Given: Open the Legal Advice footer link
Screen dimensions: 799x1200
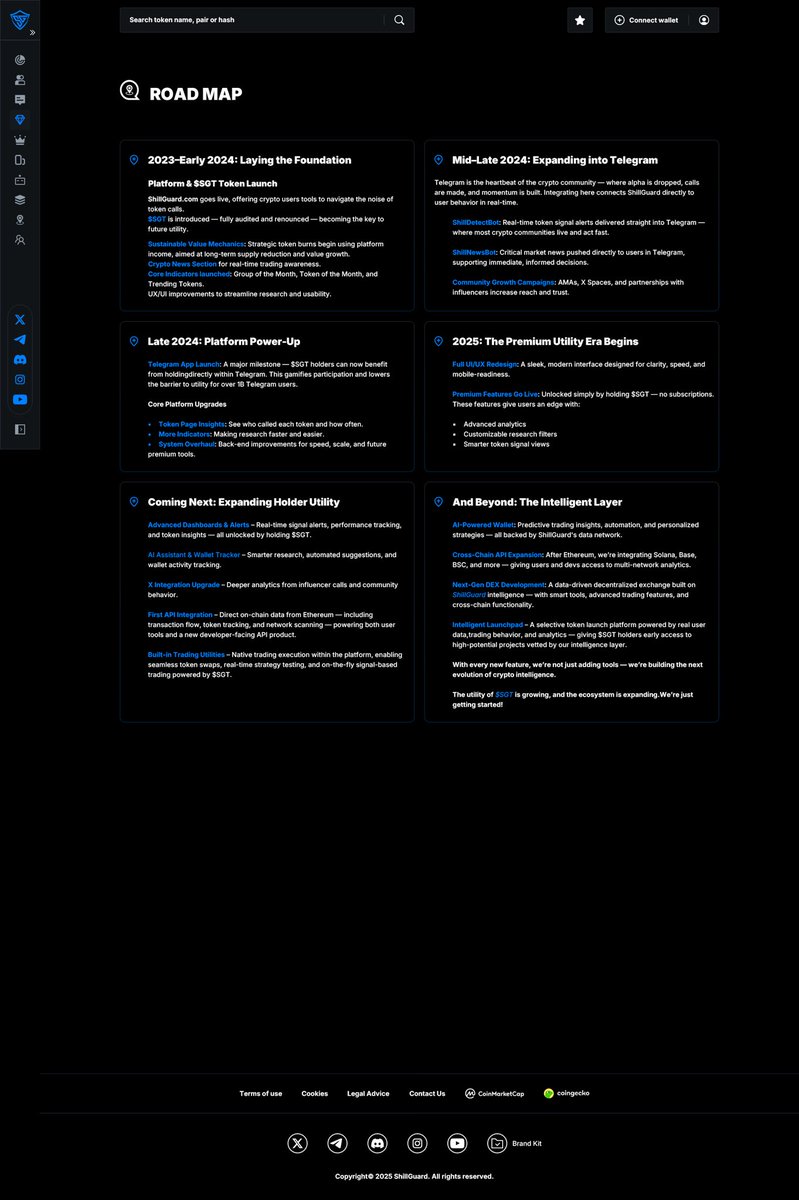Looking at the screenshot, I should 368,1093.
